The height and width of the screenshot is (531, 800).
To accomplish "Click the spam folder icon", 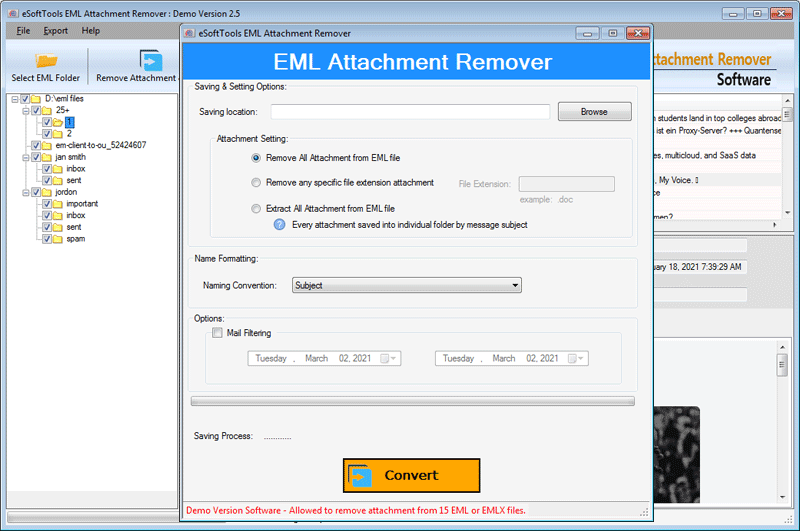I will tap(58, 239).
